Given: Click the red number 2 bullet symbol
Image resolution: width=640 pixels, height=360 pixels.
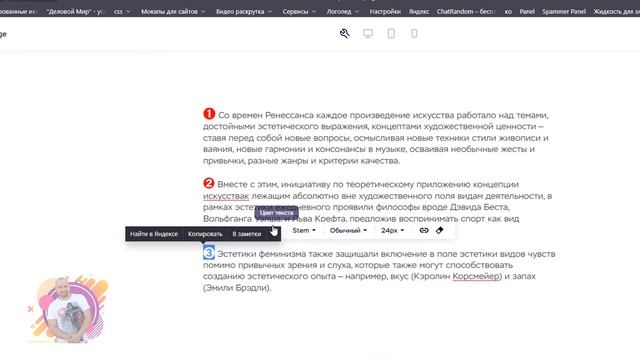Looking at the screenshot, I should coord(209,183).
